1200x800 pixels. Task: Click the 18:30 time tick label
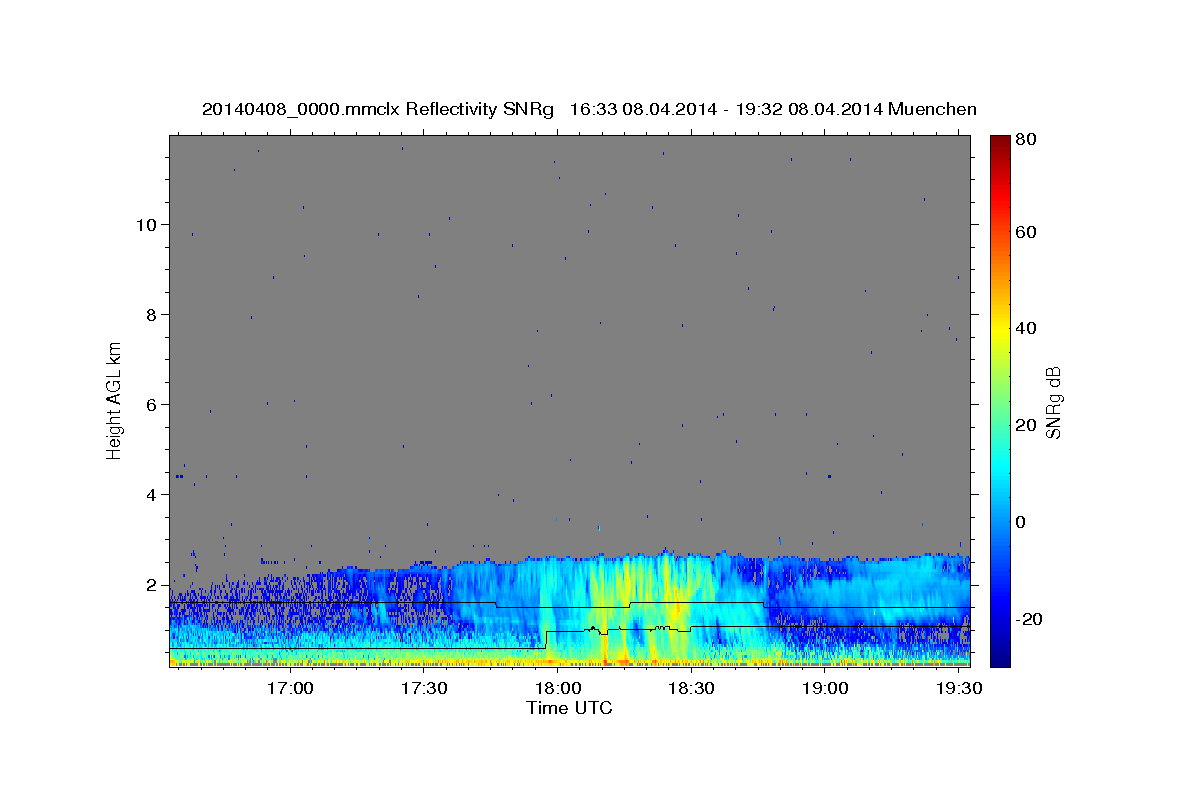pyautogui.click(x=691, y=689)
